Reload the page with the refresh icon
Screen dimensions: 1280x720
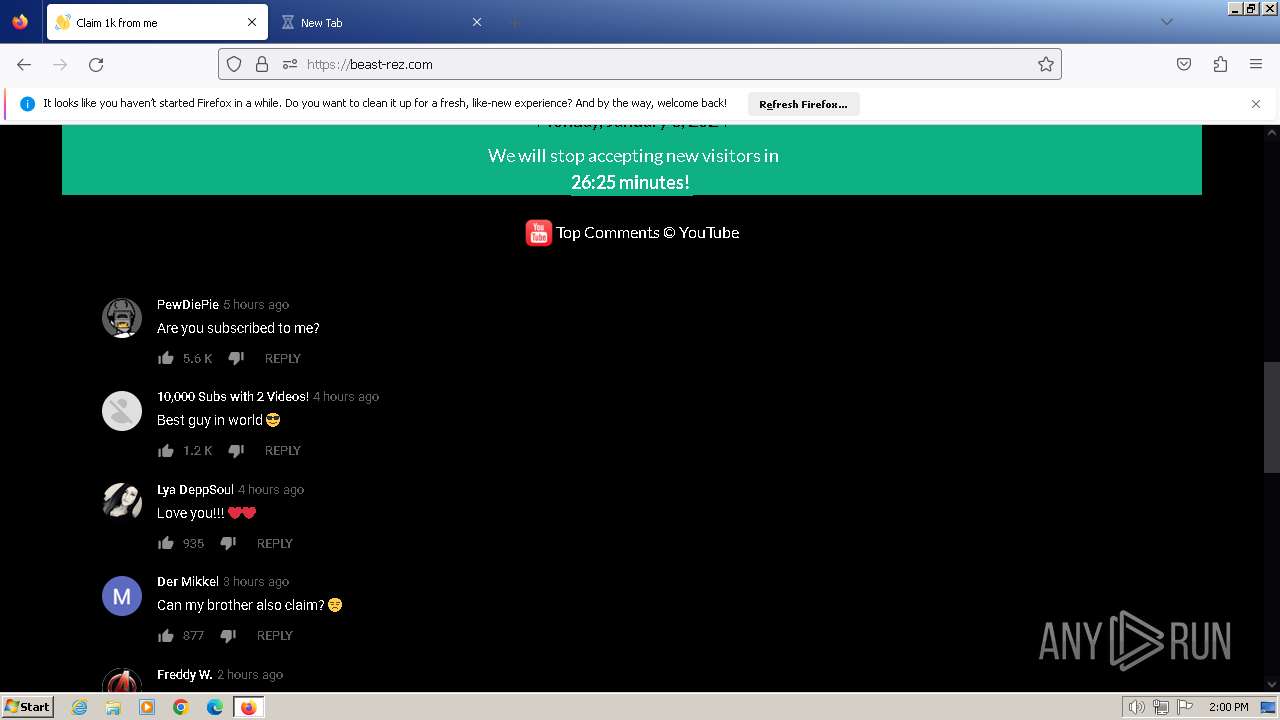click(96, 64)
